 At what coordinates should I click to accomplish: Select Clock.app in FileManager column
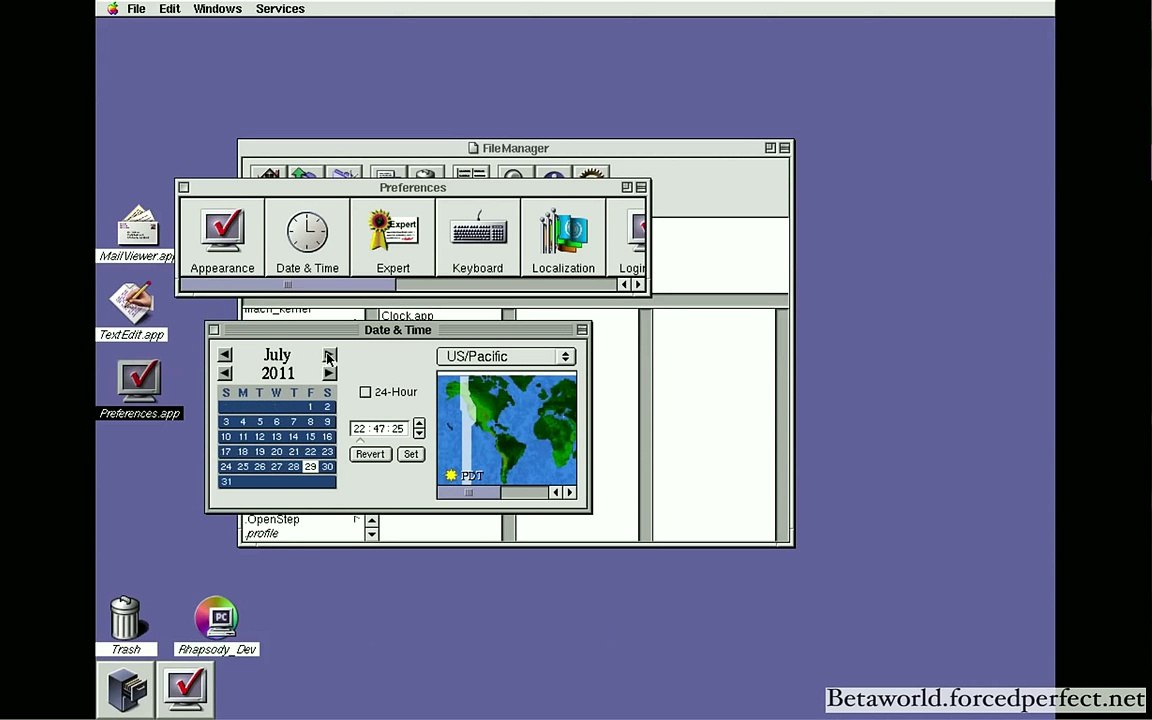tap(407, 316)
